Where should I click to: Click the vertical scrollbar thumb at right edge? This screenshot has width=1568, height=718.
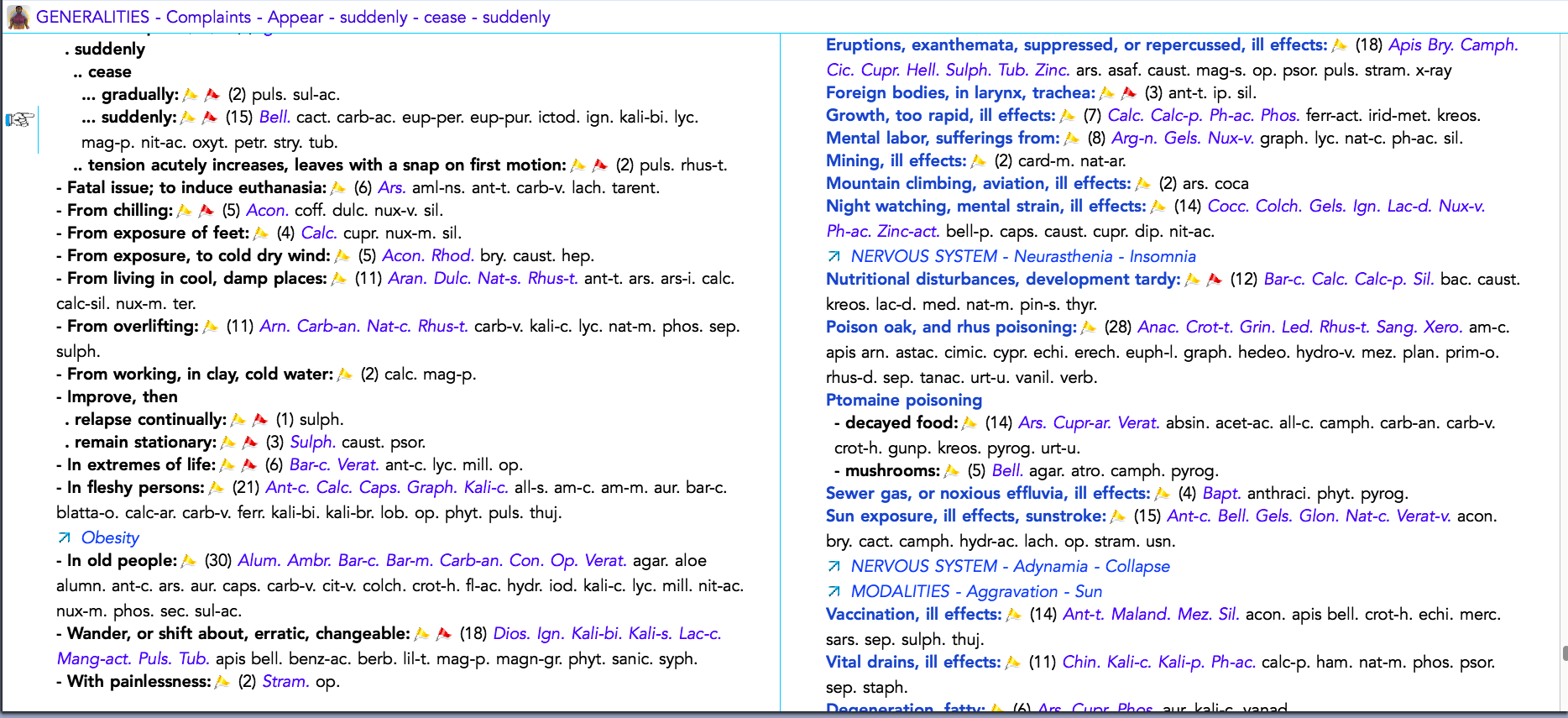coord(1564,652)
